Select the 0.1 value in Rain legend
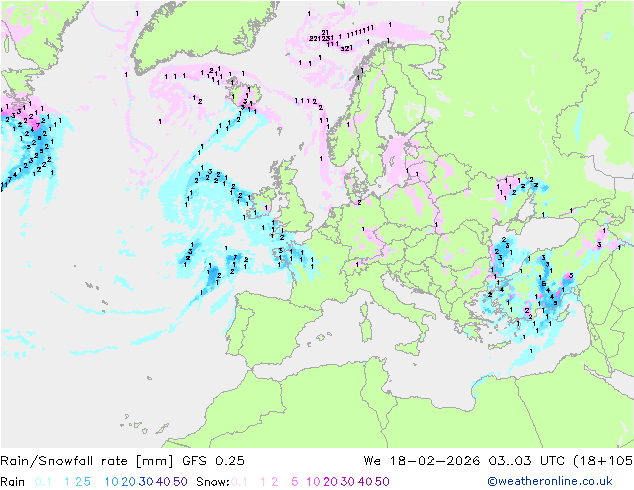634x490 pixels. 43,482
